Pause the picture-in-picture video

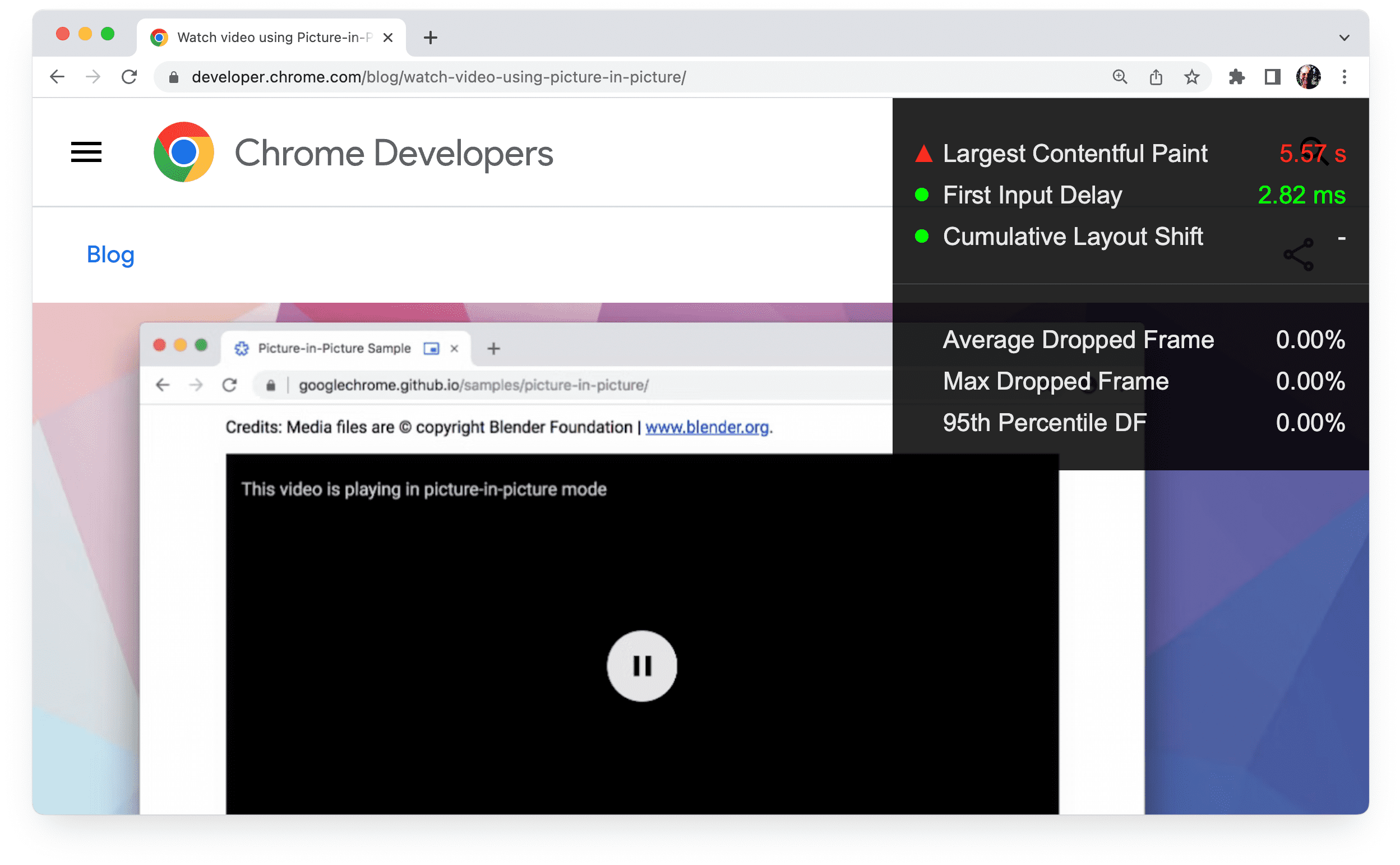[x=642, y=663]
